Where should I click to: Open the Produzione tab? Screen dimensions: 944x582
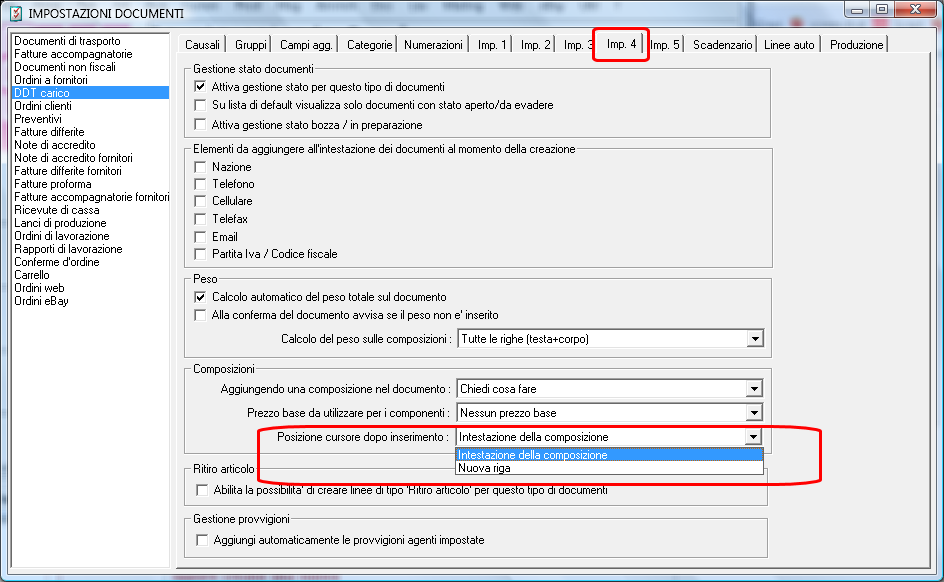[856, 45]
